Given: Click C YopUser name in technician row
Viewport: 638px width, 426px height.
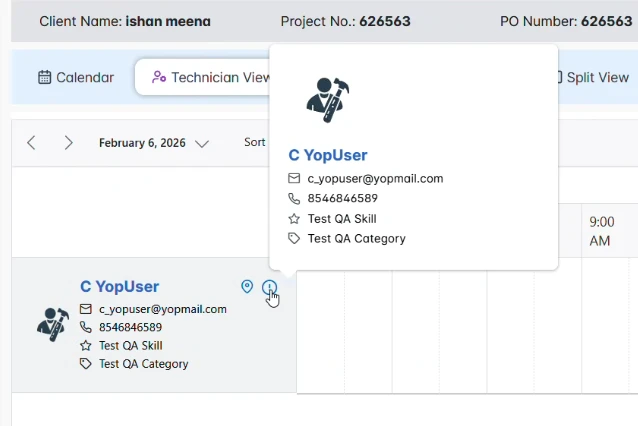Looking at the screenshot, I should pos(119,287).
